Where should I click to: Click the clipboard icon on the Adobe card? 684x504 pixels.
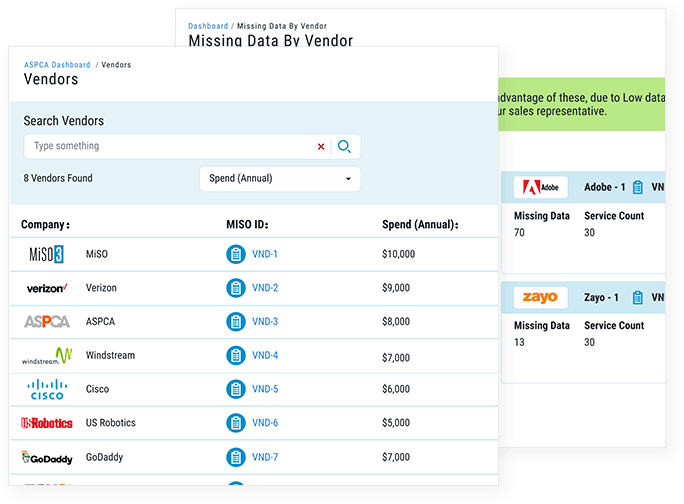638,187
